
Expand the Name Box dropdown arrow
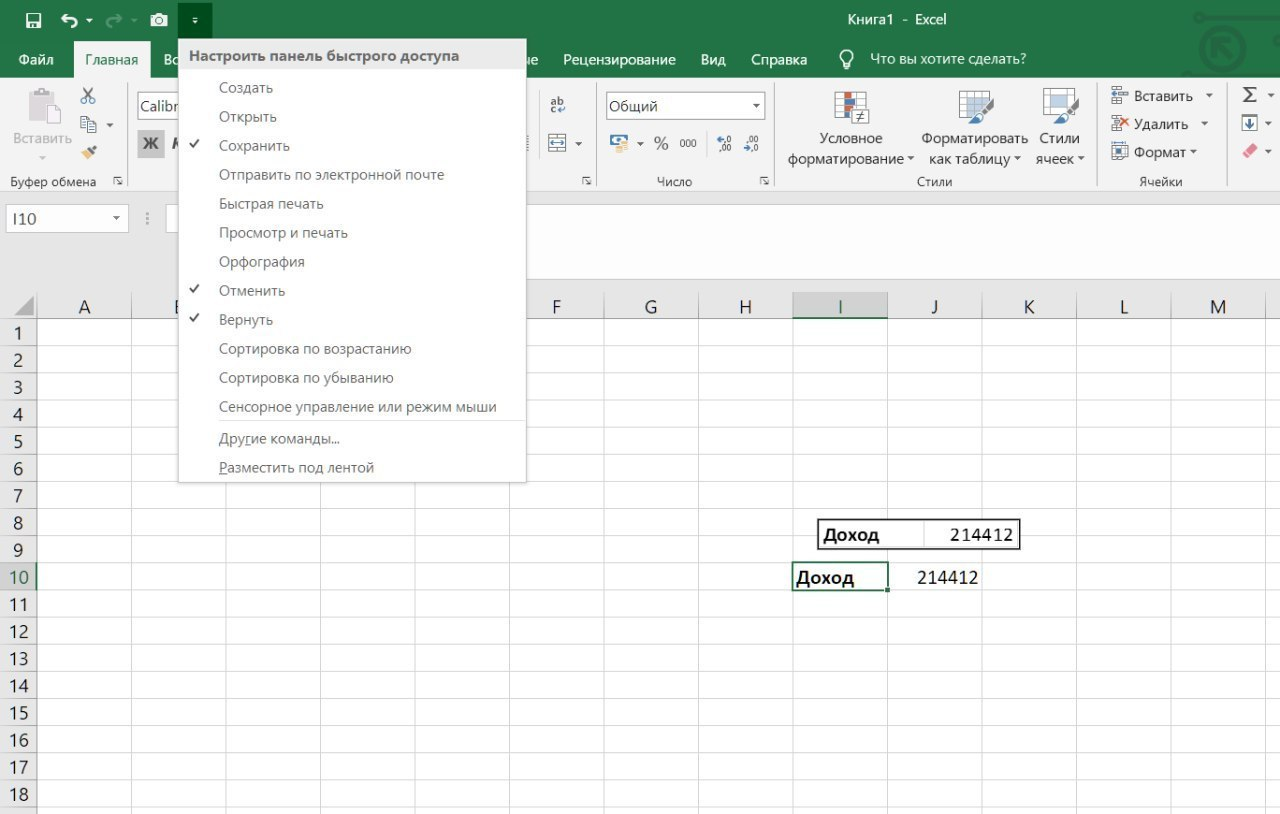coord(116,219)
